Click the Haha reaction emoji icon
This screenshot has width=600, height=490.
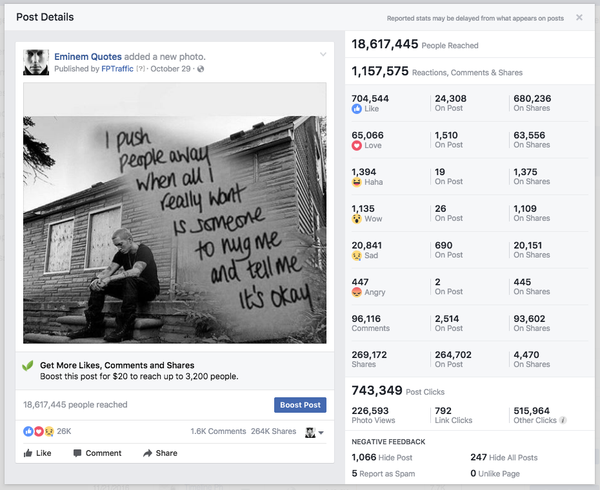(356, 182)
